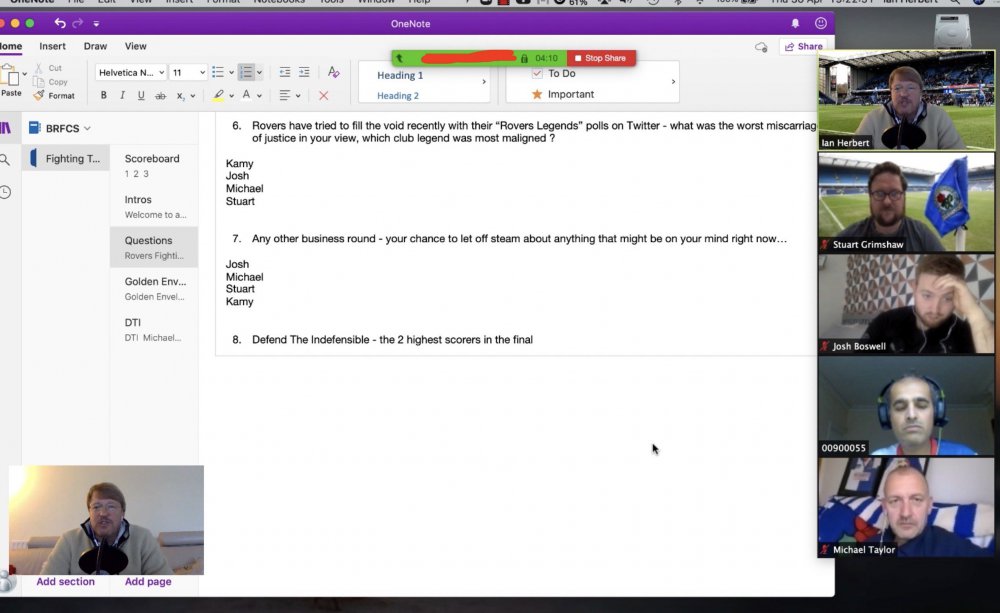Apply subscript formatting
Image resolution: width=1000 pixels, height=613 pixels.
[180, 96]
